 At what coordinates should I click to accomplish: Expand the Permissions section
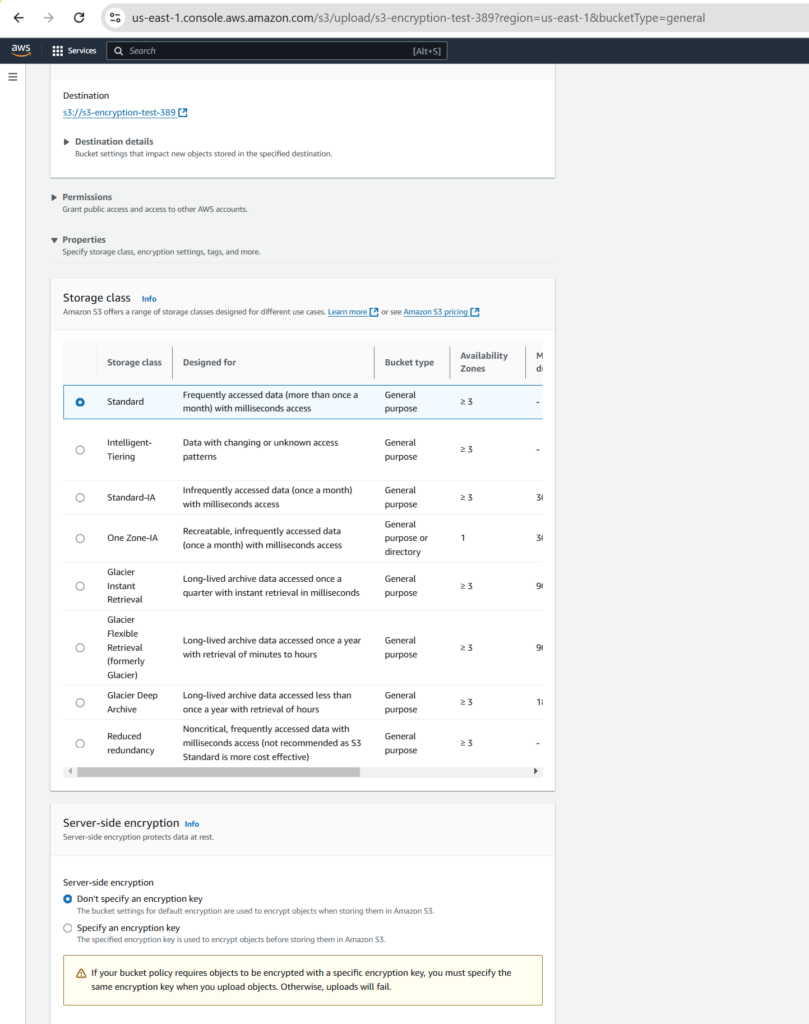(x=54, y=197)
